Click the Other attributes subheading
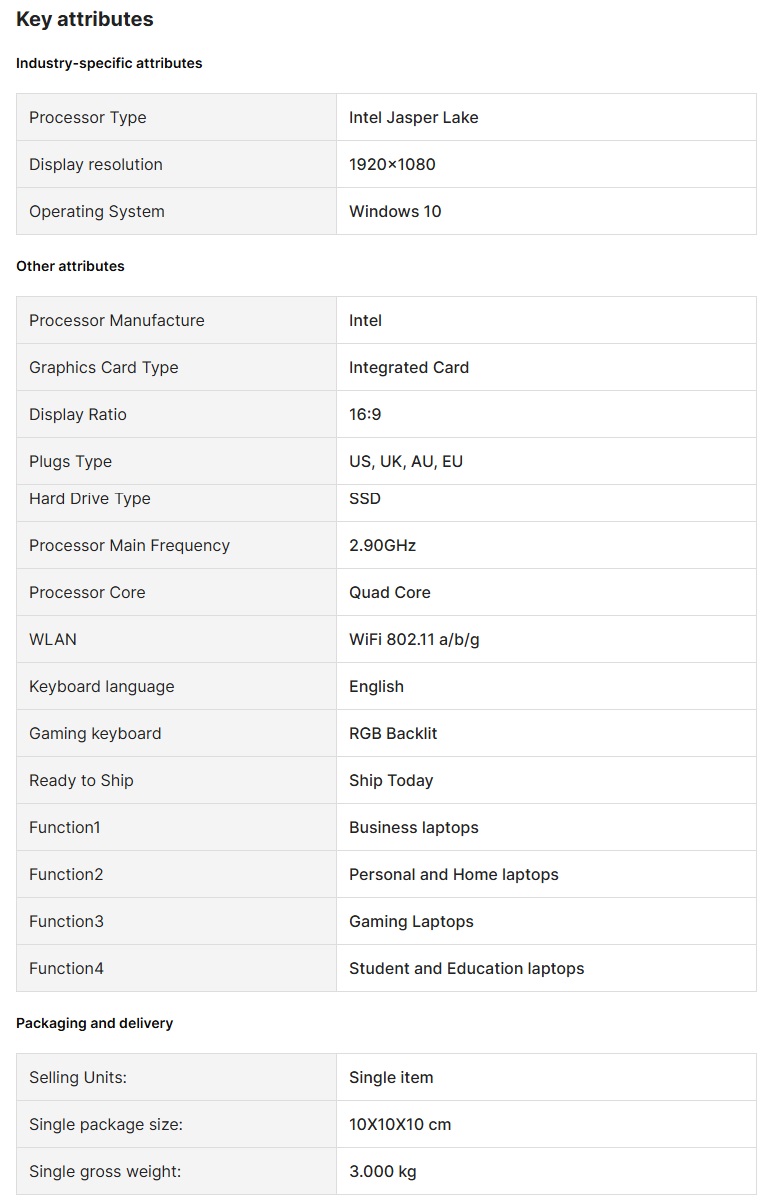 pos(70,266)
